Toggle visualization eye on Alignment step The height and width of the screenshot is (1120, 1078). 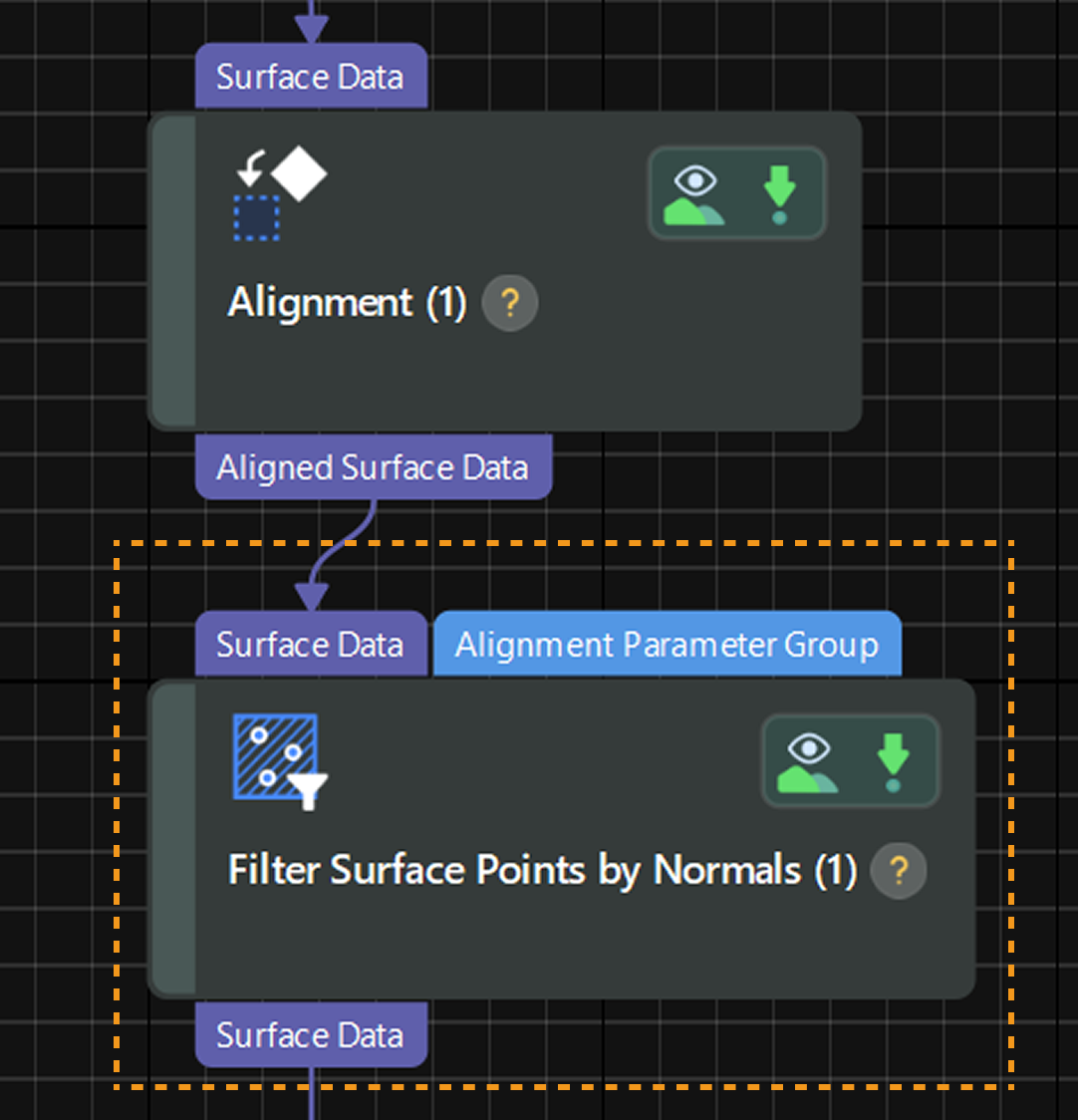694,194
